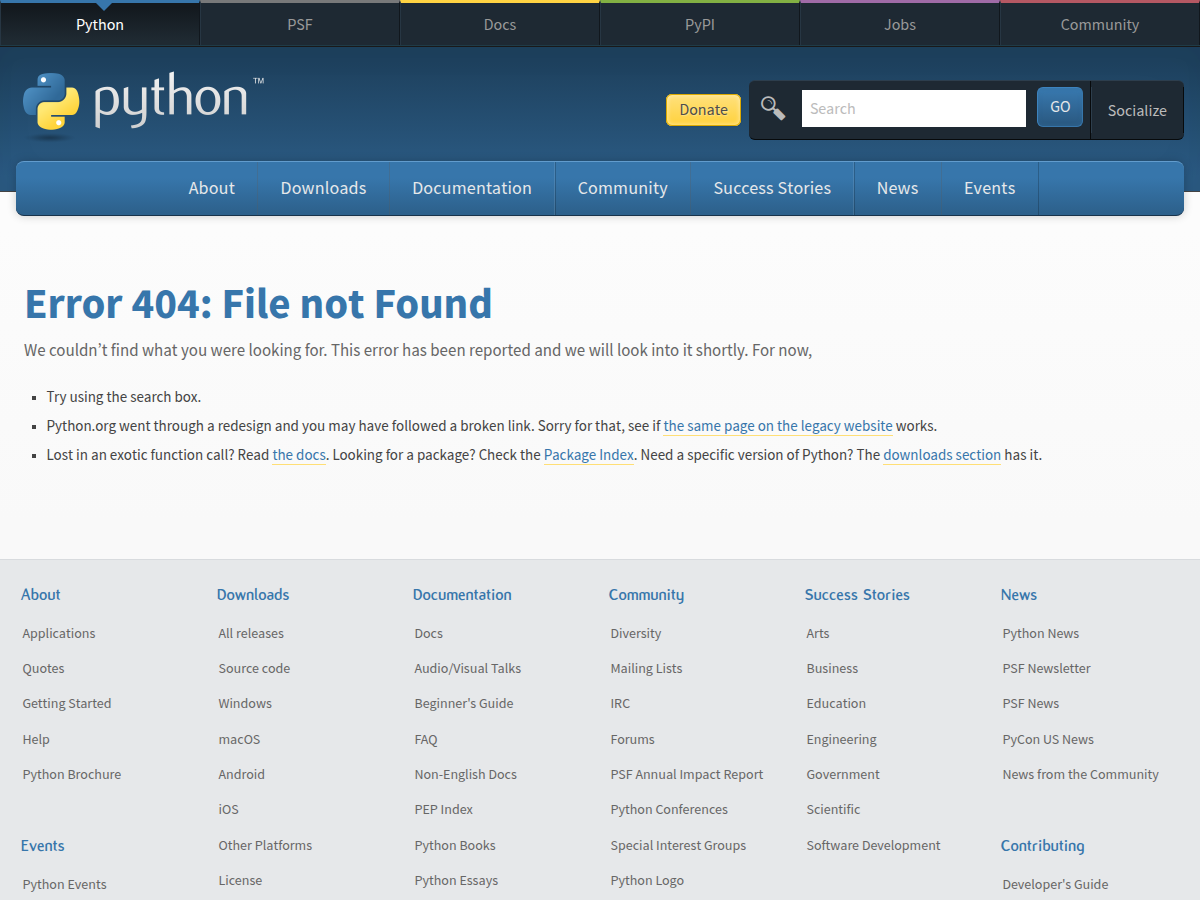Screen dimensions: 1200x900
Task: Follow 'the same page on the legacy website' link
Action: [x=778, y=426]
